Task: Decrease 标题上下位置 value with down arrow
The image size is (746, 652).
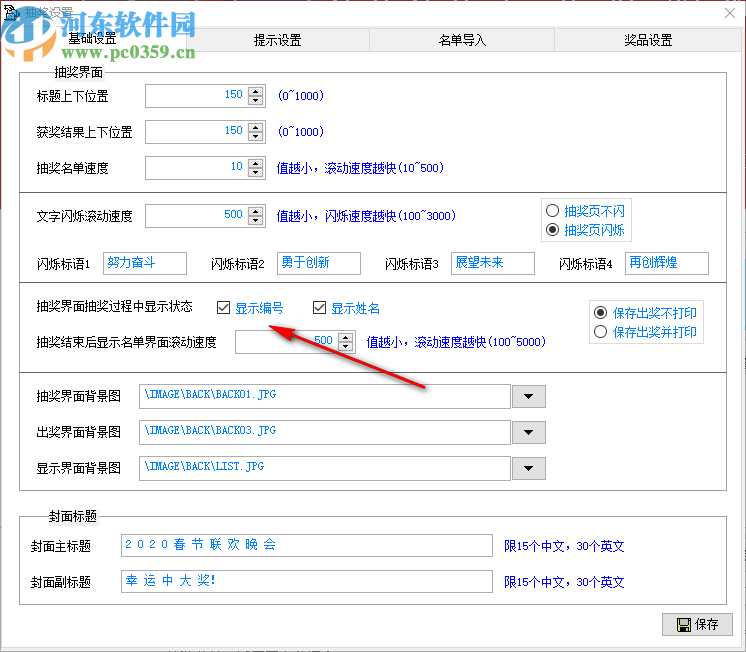Action: click(x=256, y=100)
